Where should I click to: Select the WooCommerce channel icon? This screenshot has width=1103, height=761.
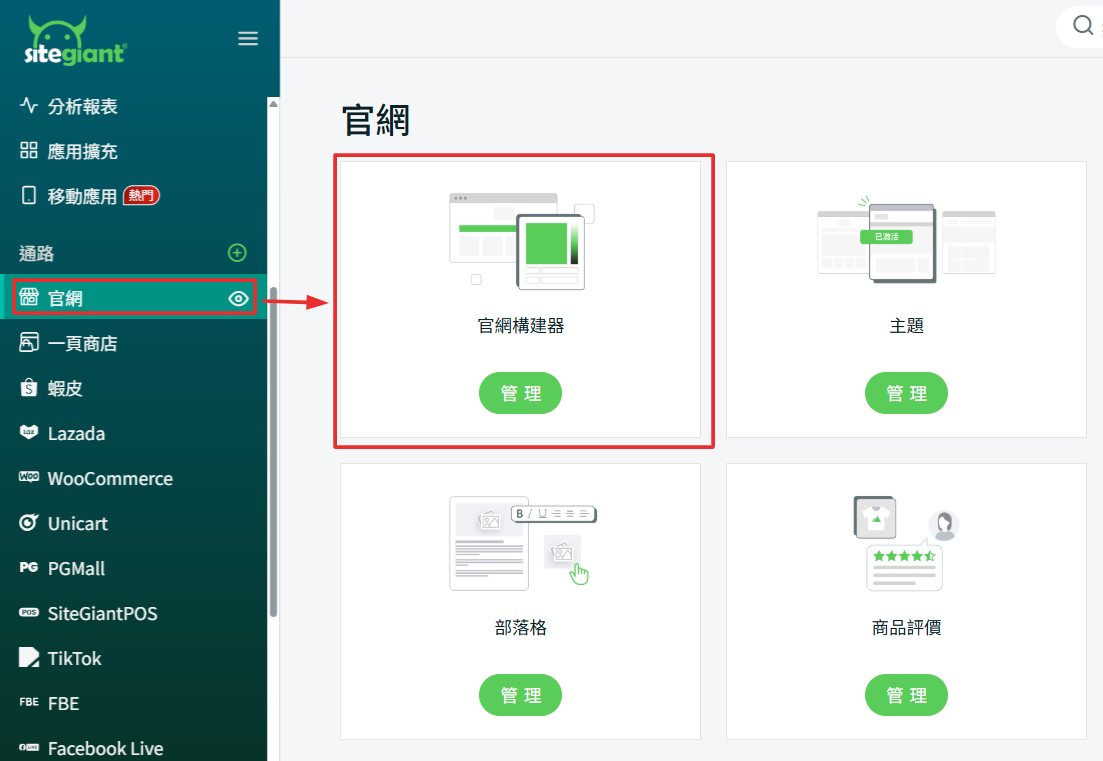pos(29,478)
